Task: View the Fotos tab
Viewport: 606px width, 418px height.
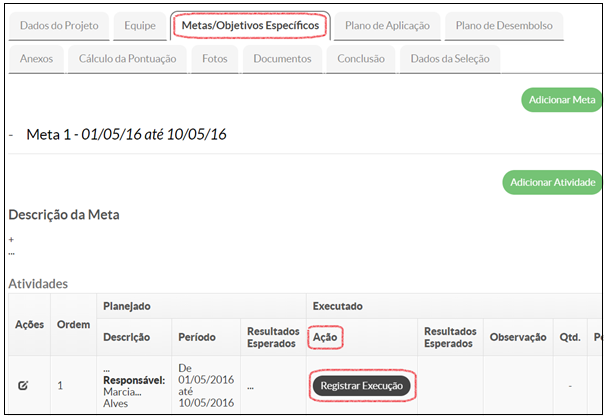Action: point(214,59)
